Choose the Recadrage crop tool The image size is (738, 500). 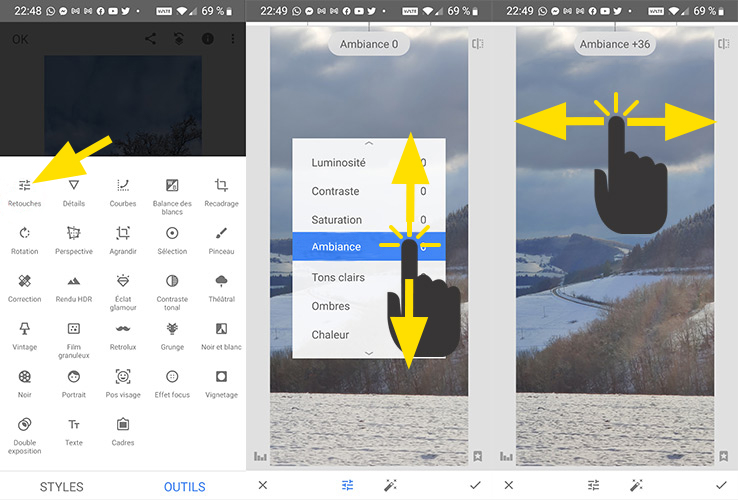tap(221, 193)
